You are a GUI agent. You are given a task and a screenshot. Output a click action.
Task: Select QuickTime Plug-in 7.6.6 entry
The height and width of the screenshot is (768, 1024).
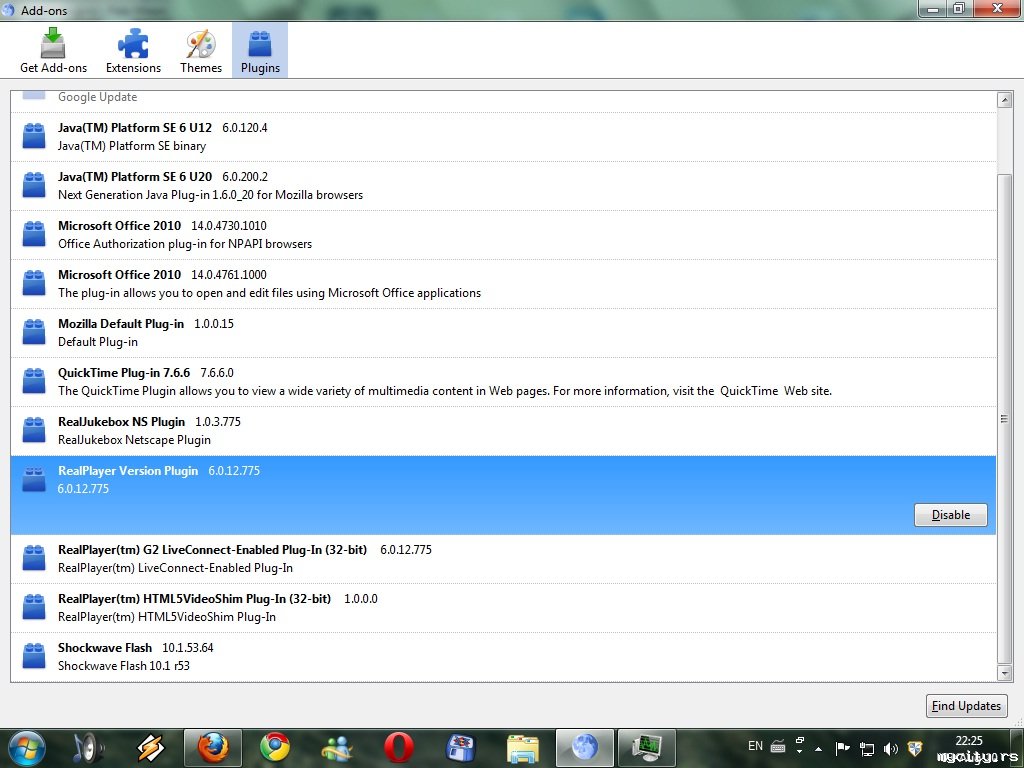pyautogui.click(x=504, y=382)
